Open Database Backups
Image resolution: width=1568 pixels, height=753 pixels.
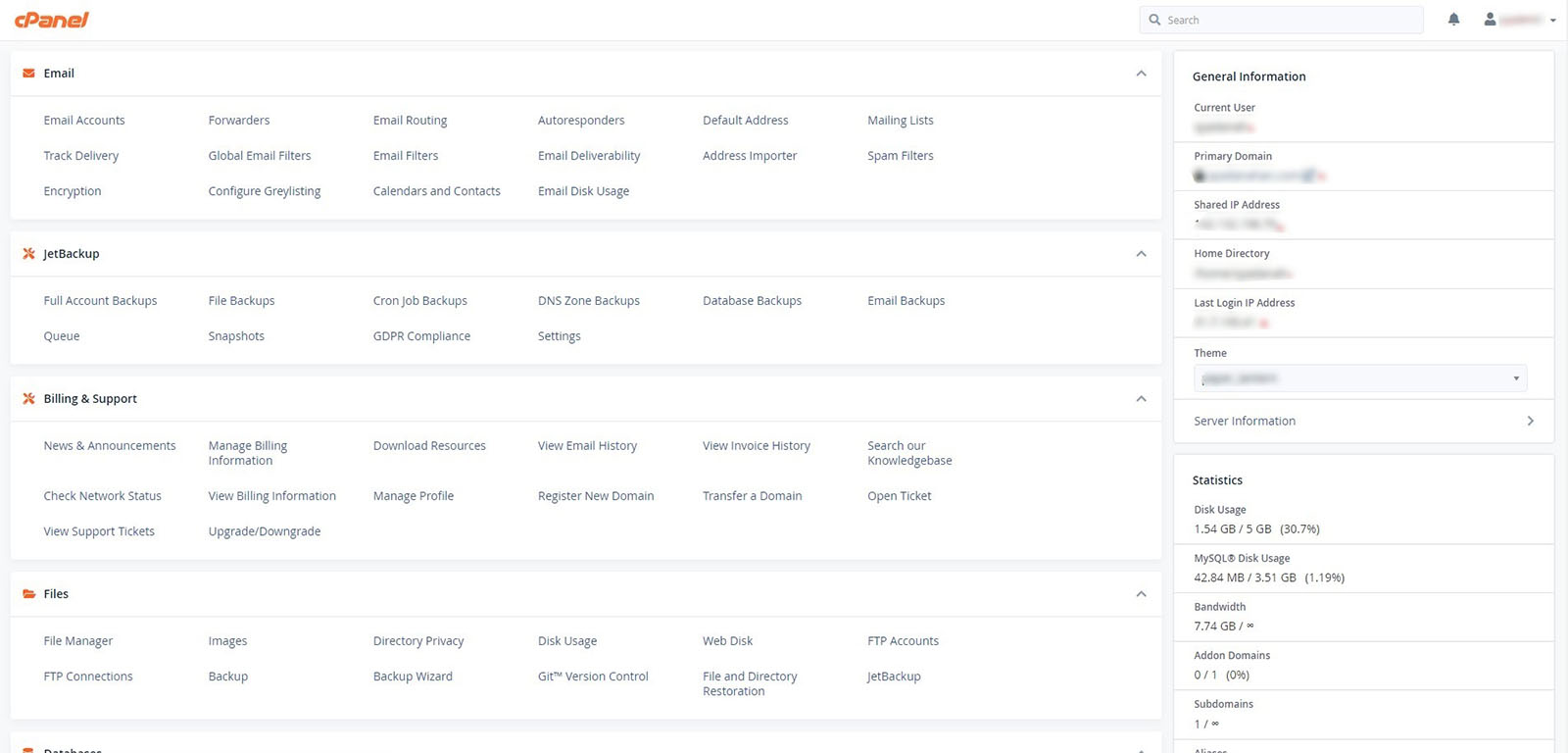click(752, 301)
